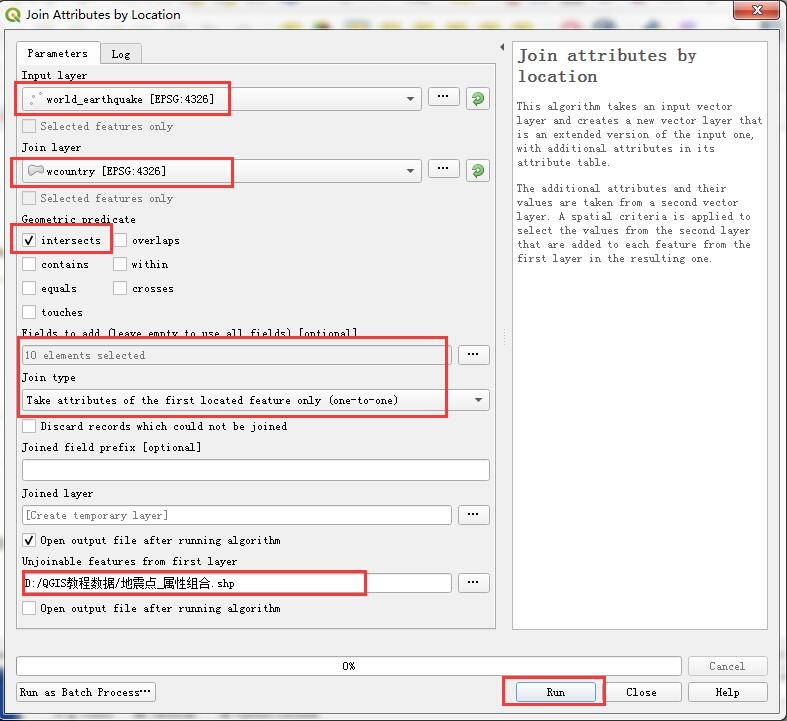Toggle Input layer Selected features only
Screen dimensions: 787x721
pyautogui.click(x=29, y=126)
